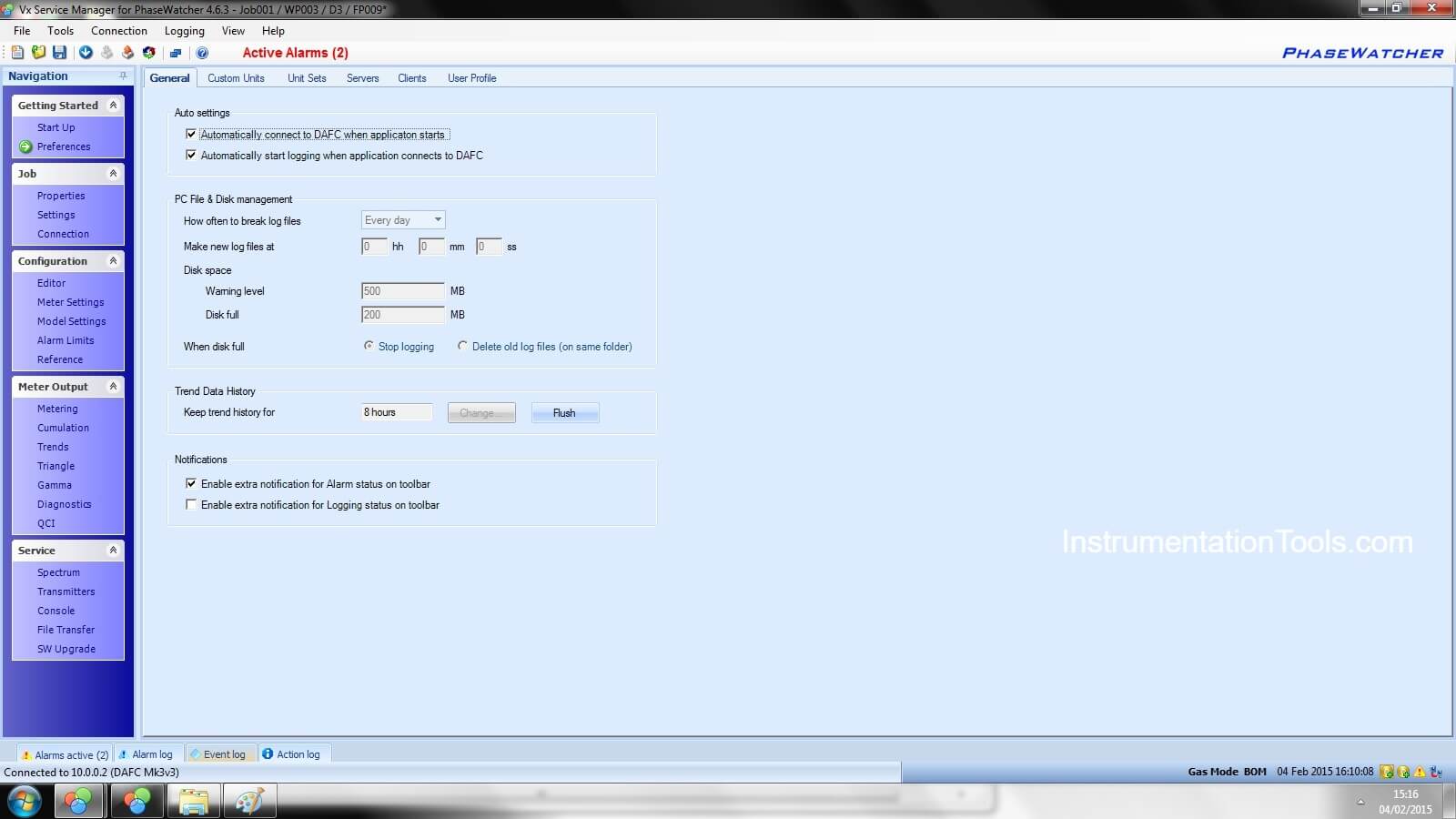This screenshot has height=819, width=1456.
Task: Click the Active Alarms (2) notification
Action: [295, 53]
